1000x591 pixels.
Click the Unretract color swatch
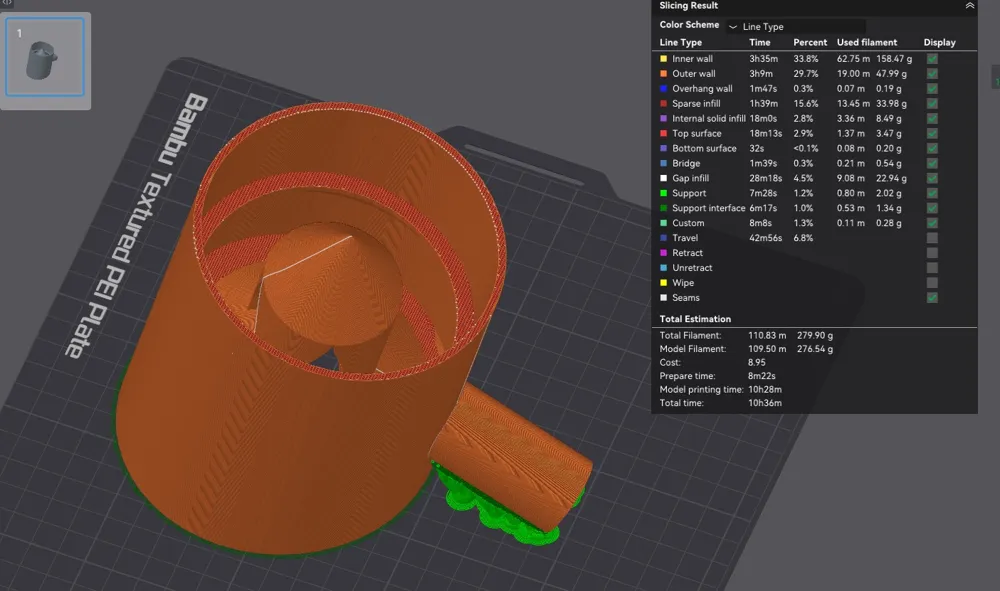[x=663, y=268]
